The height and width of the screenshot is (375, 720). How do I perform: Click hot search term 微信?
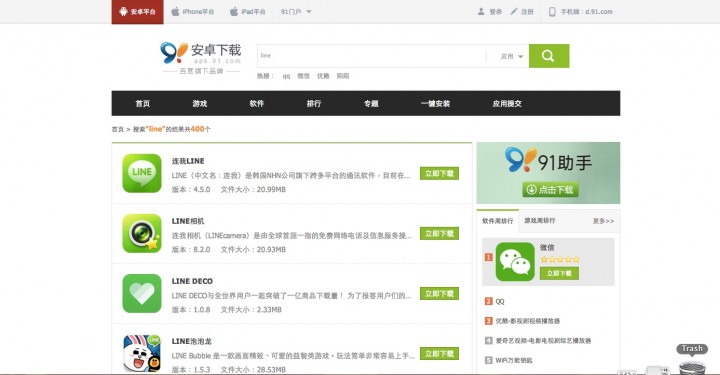(x=304, y=76)
